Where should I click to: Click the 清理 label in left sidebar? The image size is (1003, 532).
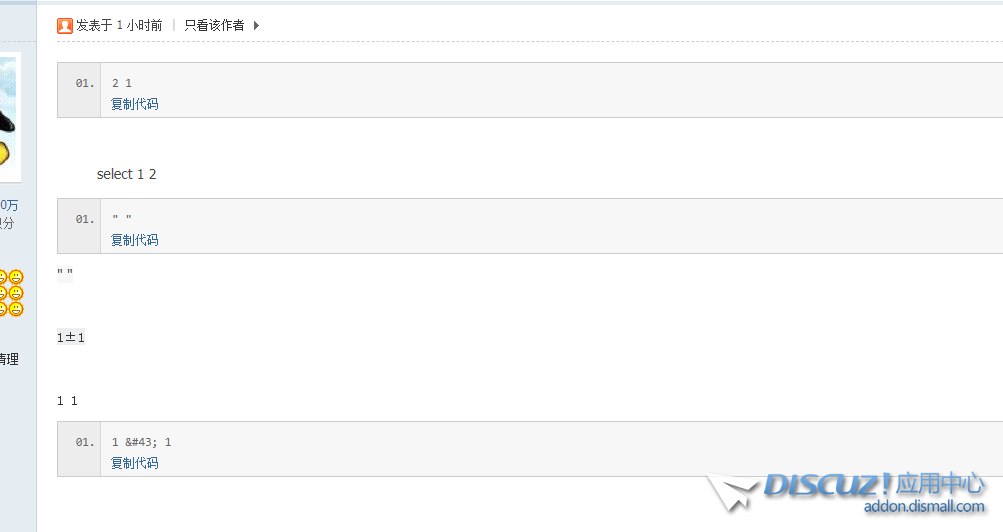(x=9, y=359)
